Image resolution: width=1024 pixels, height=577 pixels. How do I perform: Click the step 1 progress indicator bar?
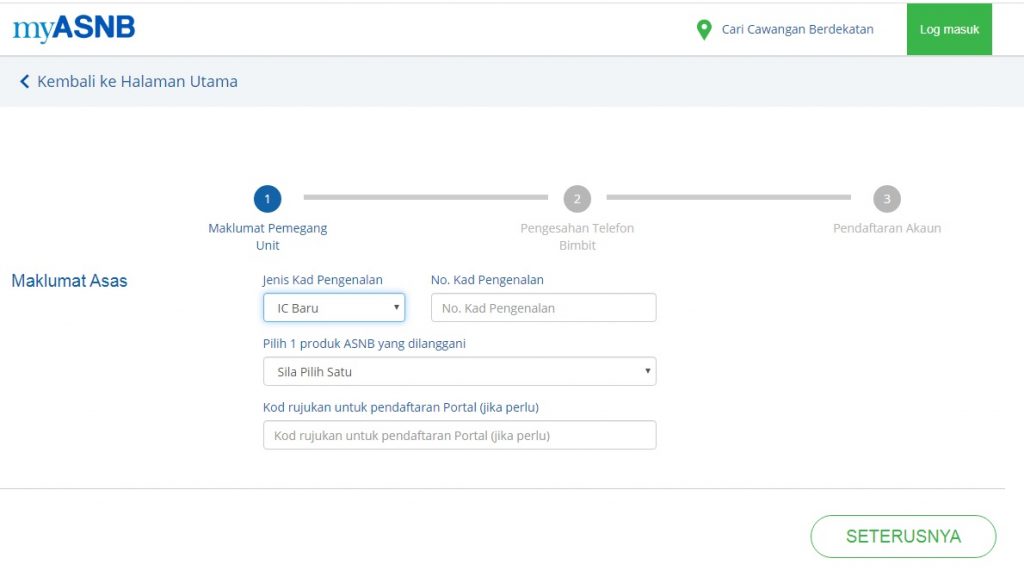tap(425, 198)
